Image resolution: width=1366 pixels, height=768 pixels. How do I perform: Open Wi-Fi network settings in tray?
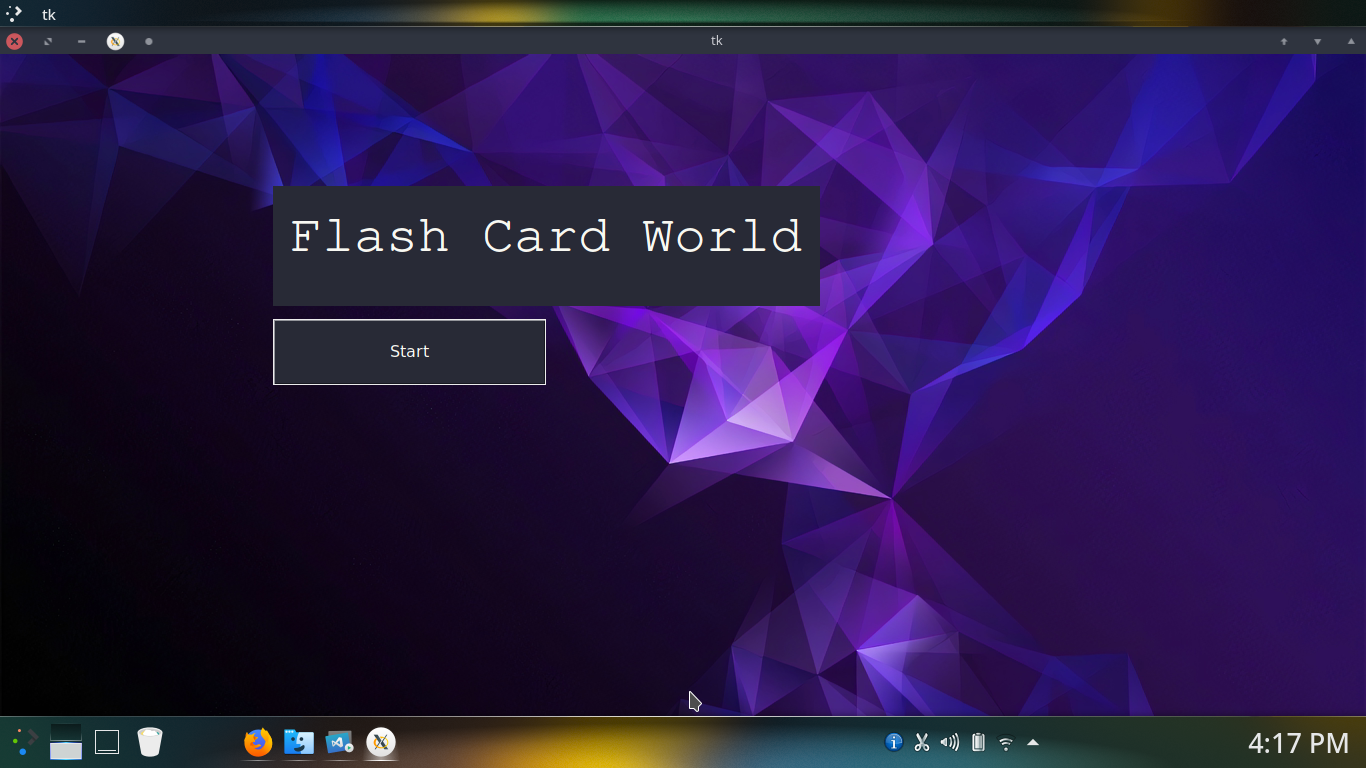click(x=1006, y=743)
